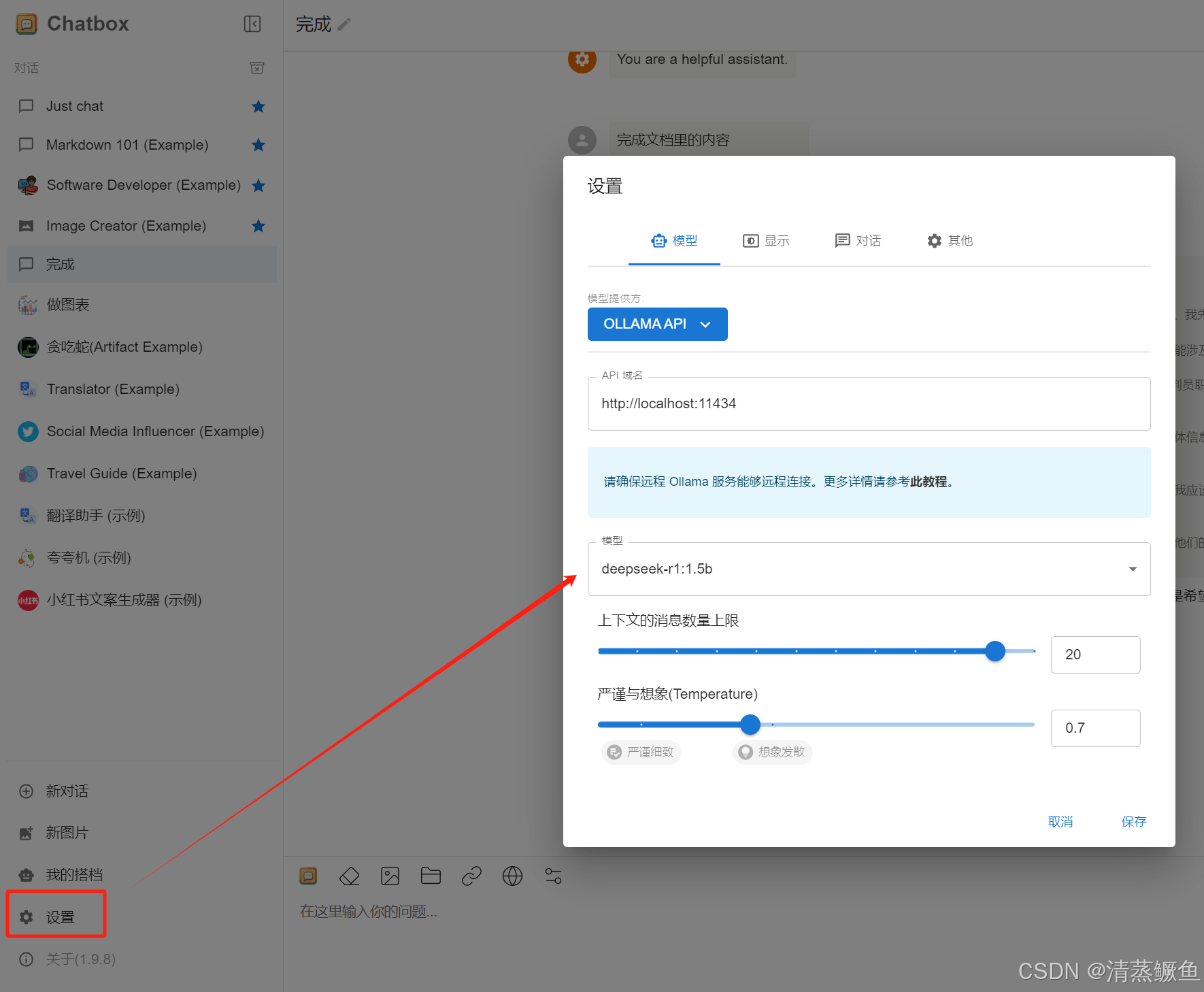This screenshot has width=1204, height=992.
Task: Save settings with 保存
Action: click(1134, 822)
